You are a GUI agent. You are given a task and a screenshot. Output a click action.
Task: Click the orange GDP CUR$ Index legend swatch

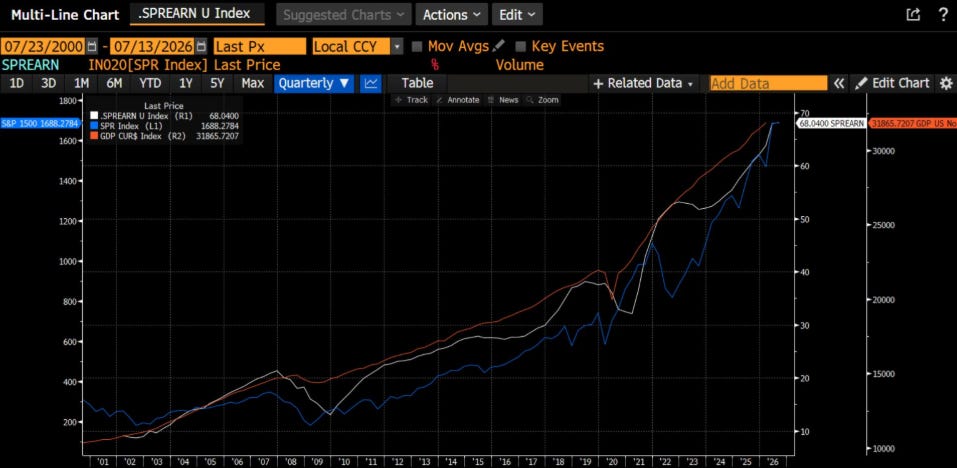93,136
